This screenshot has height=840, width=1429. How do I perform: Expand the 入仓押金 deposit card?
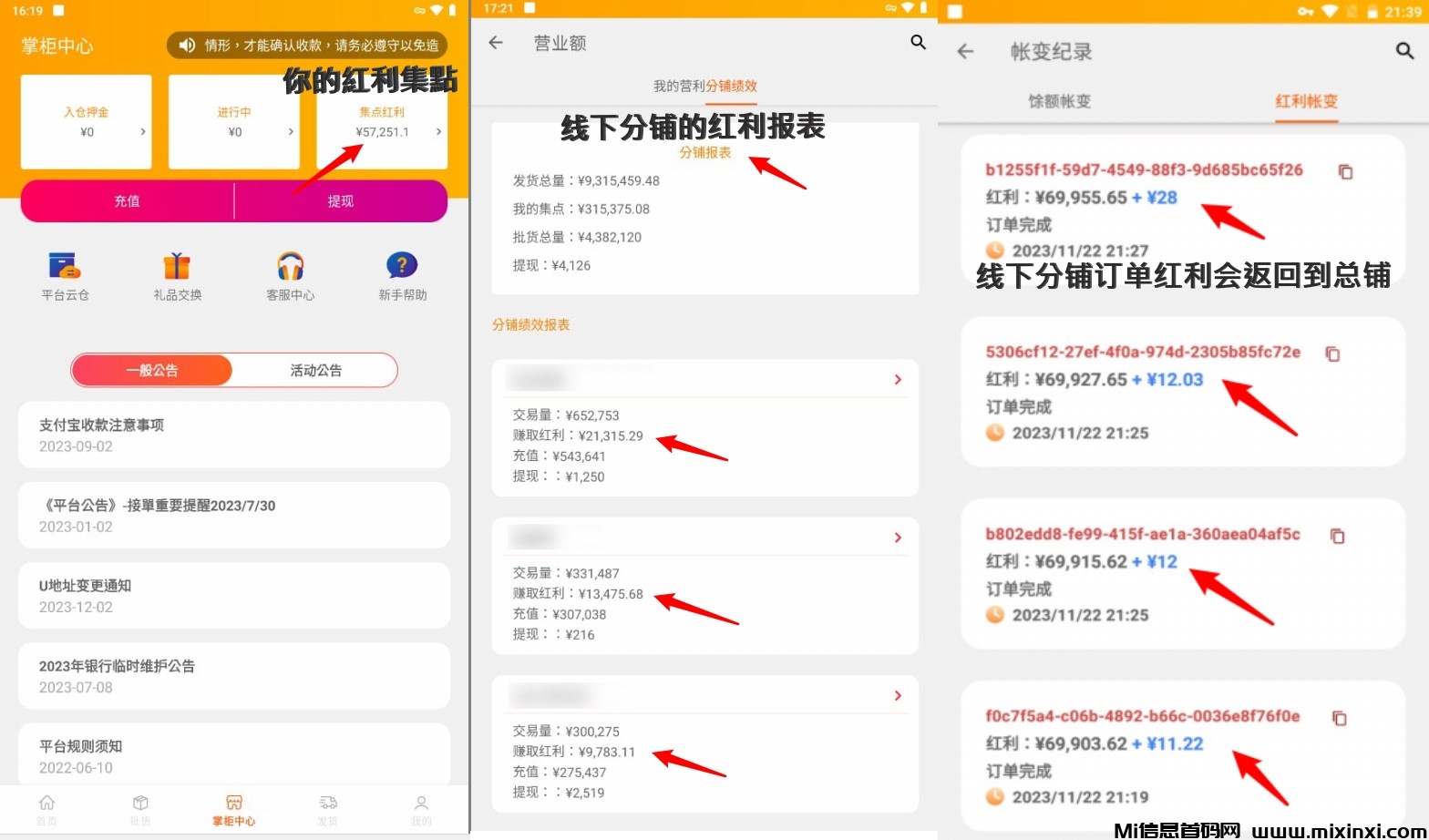87,122
